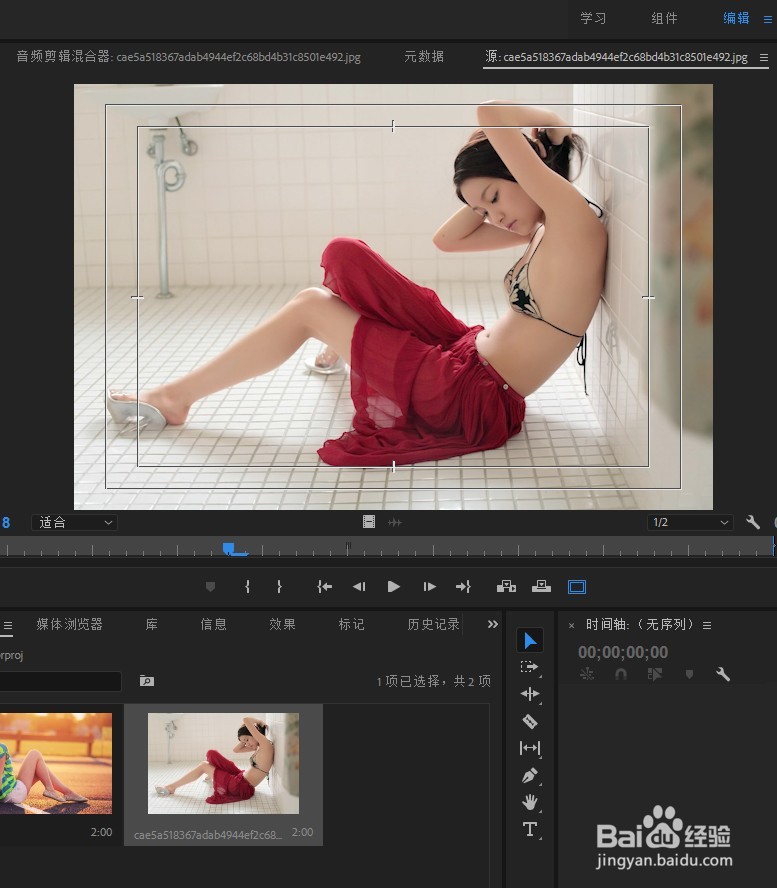Step forward one frame
The height and width of the screenshot is (888, 777).
[429, 587]
